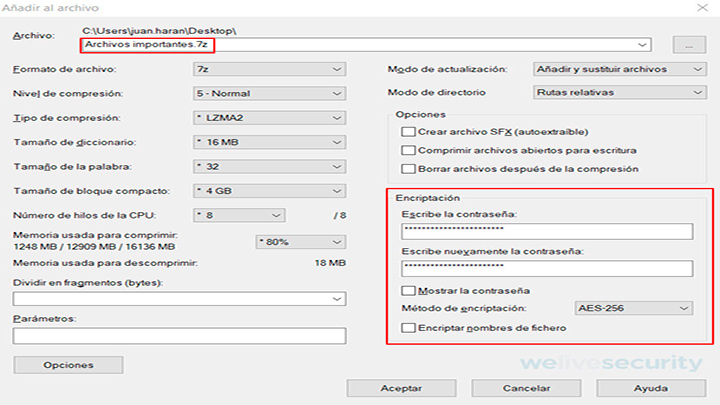Toggle Mostrar la contraseña checkbox
Screen dimensions: 720x405
tap(407, 290)
